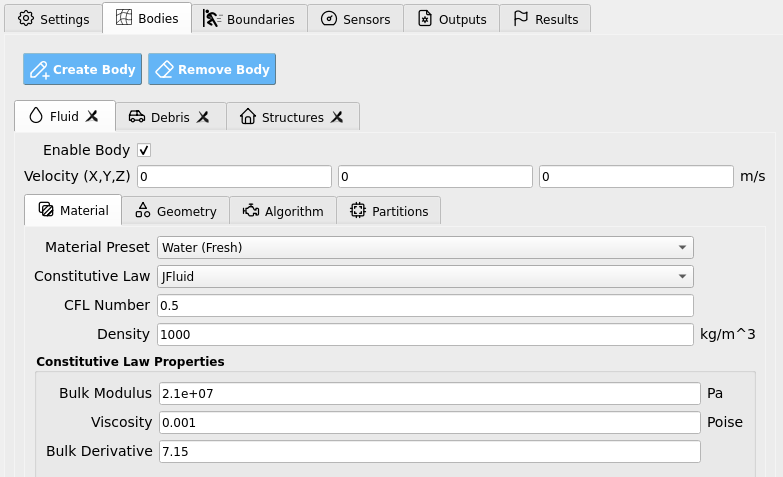783x477 pixels.
Task: Expand the Constitutive Law dropdown
Action: [x=425, y=277]
